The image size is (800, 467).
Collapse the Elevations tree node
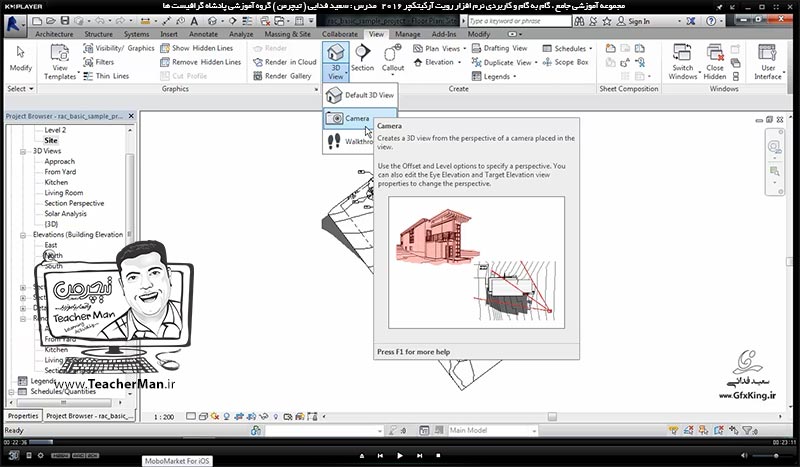tap(23, 235)
